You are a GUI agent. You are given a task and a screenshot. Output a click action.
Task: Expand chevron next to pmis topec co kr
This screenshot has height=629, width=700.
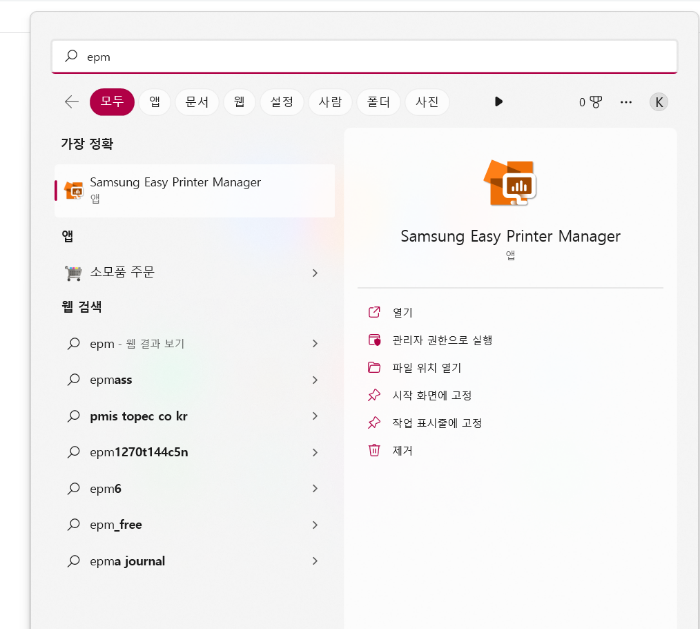315,416
